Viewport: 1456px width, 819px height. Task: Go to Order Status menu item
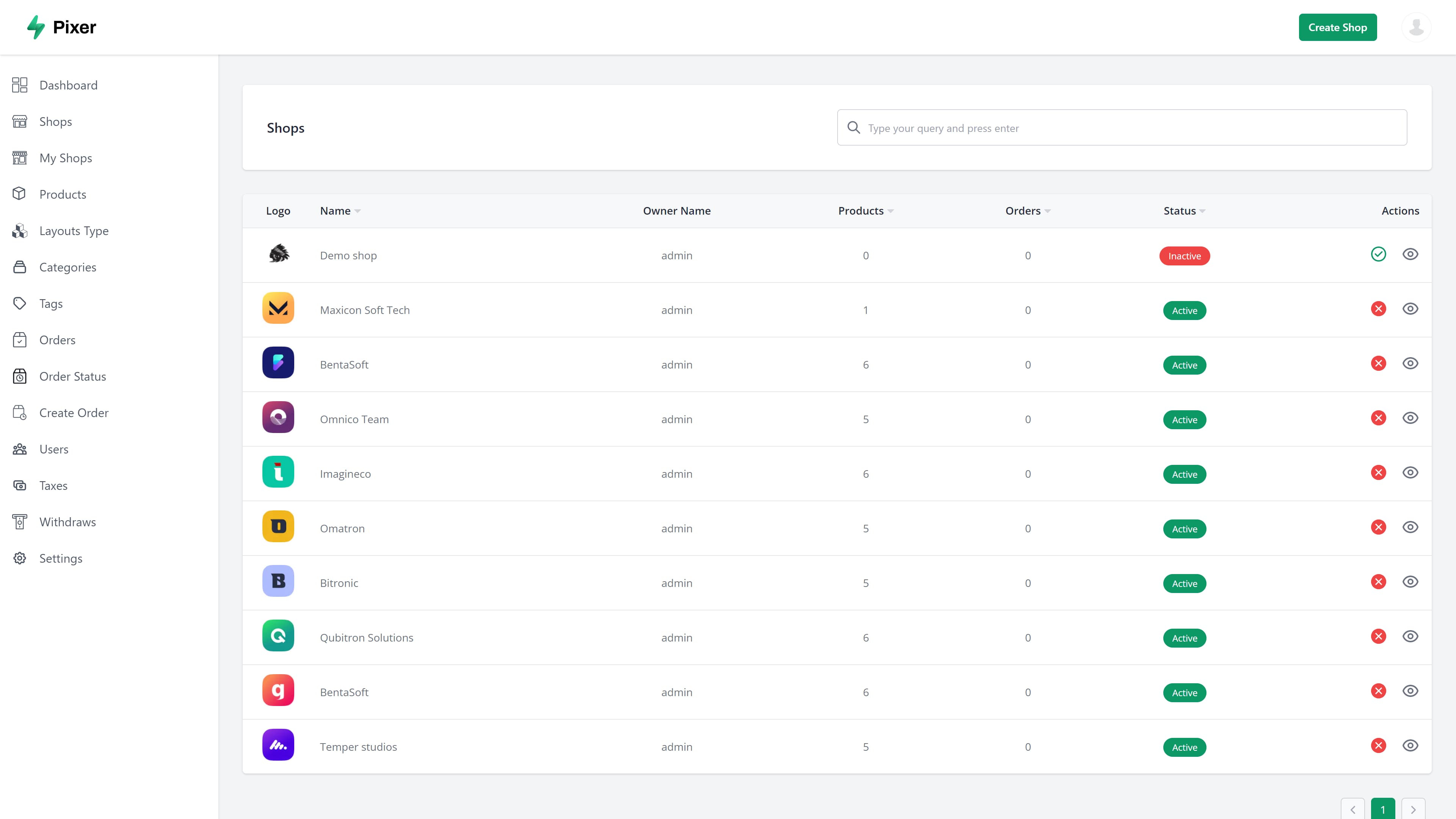[x=72, y=377]
